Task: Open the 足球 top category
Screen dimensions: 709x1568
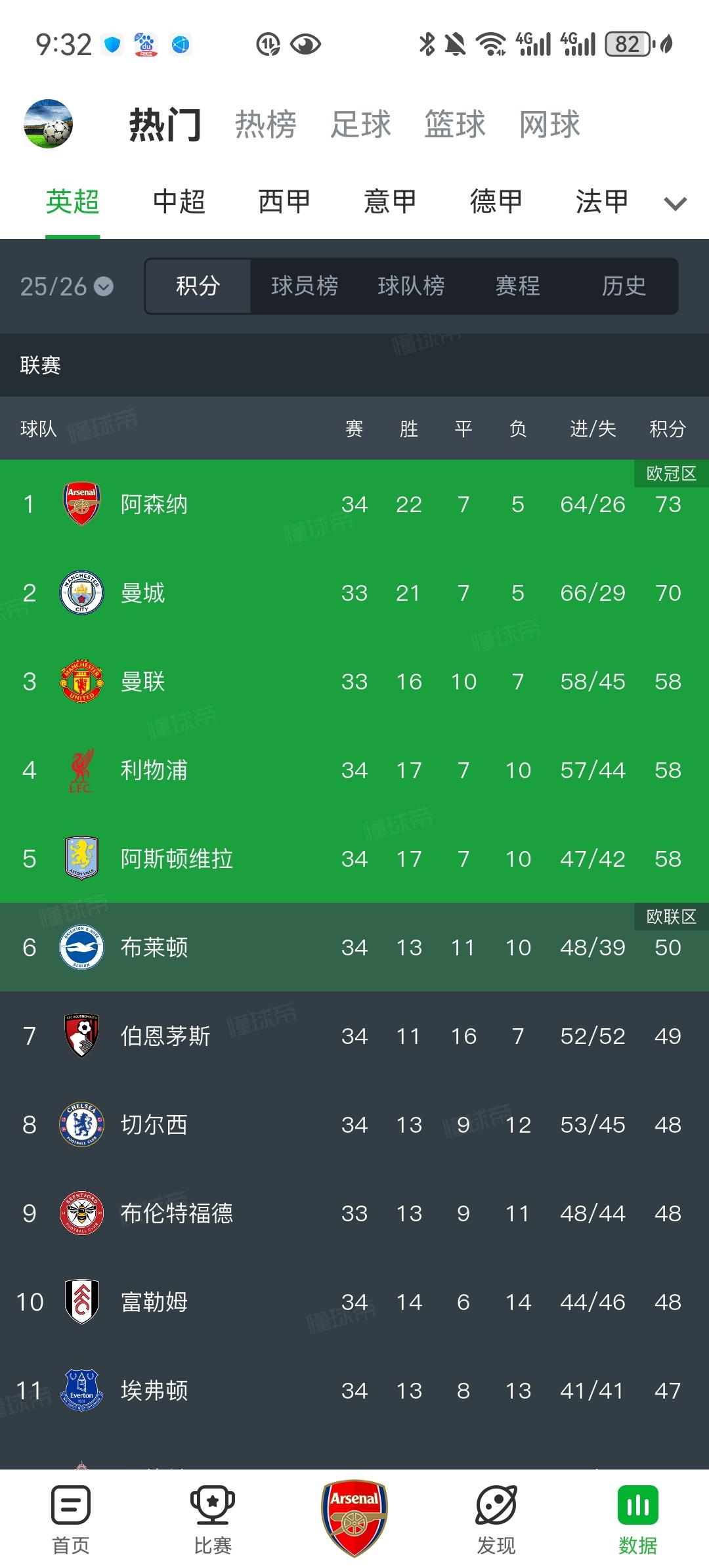Action: pyautogui.click(x=360, y=124)
